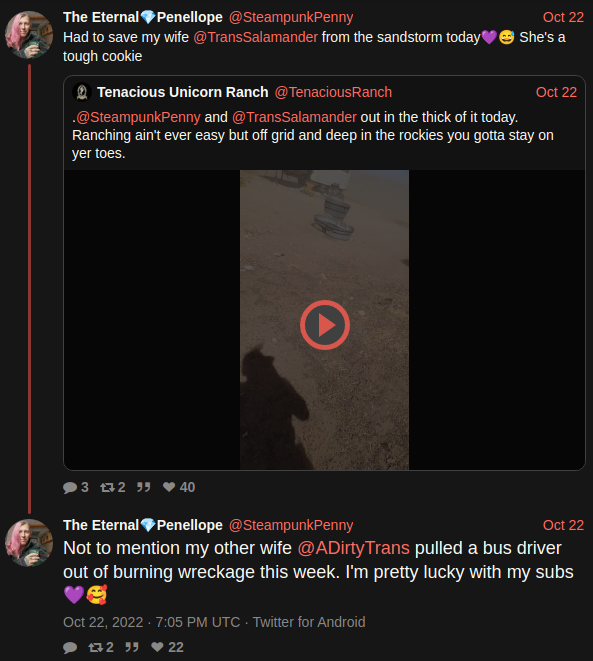Open Tenacious Unicorn Ranch display name
Image resolution: width=593 pixels, height=661 pixels.
182,92
